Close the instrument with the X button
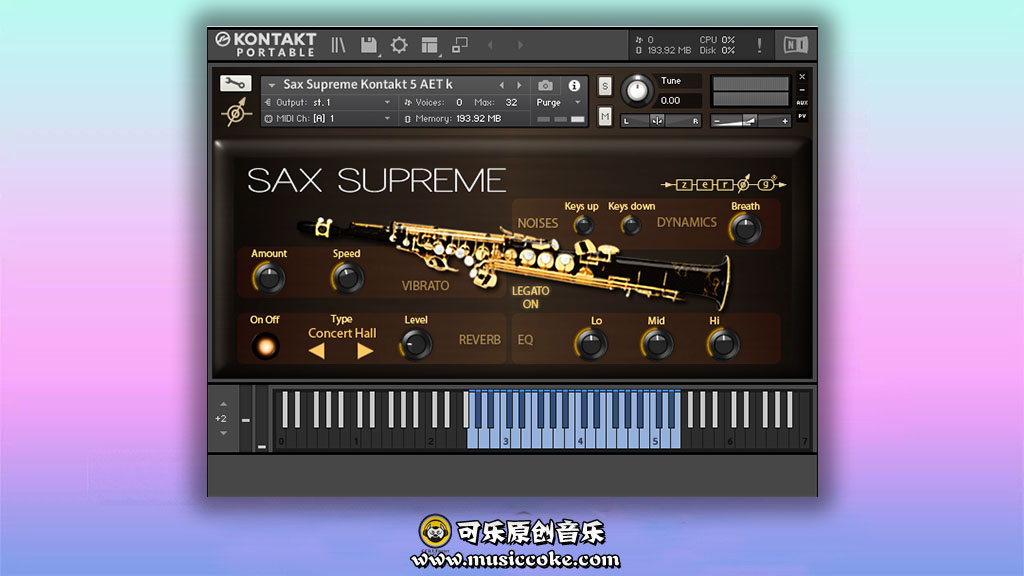The width and height of the screenshot is (1024, 576). (x=802, y=77)
